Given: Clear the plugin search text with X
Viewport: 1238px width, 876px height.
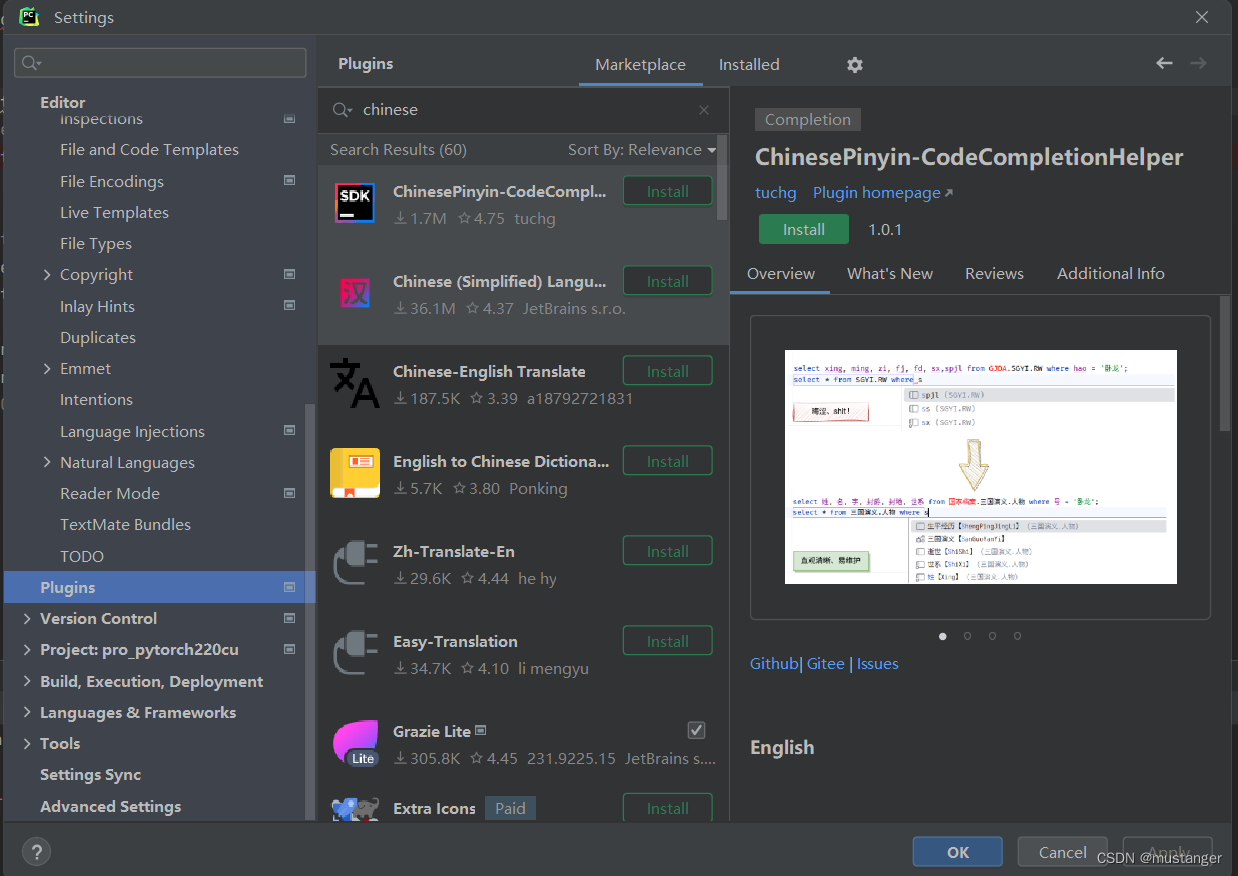Looking at the screenshot, I should tap(704, 110).
